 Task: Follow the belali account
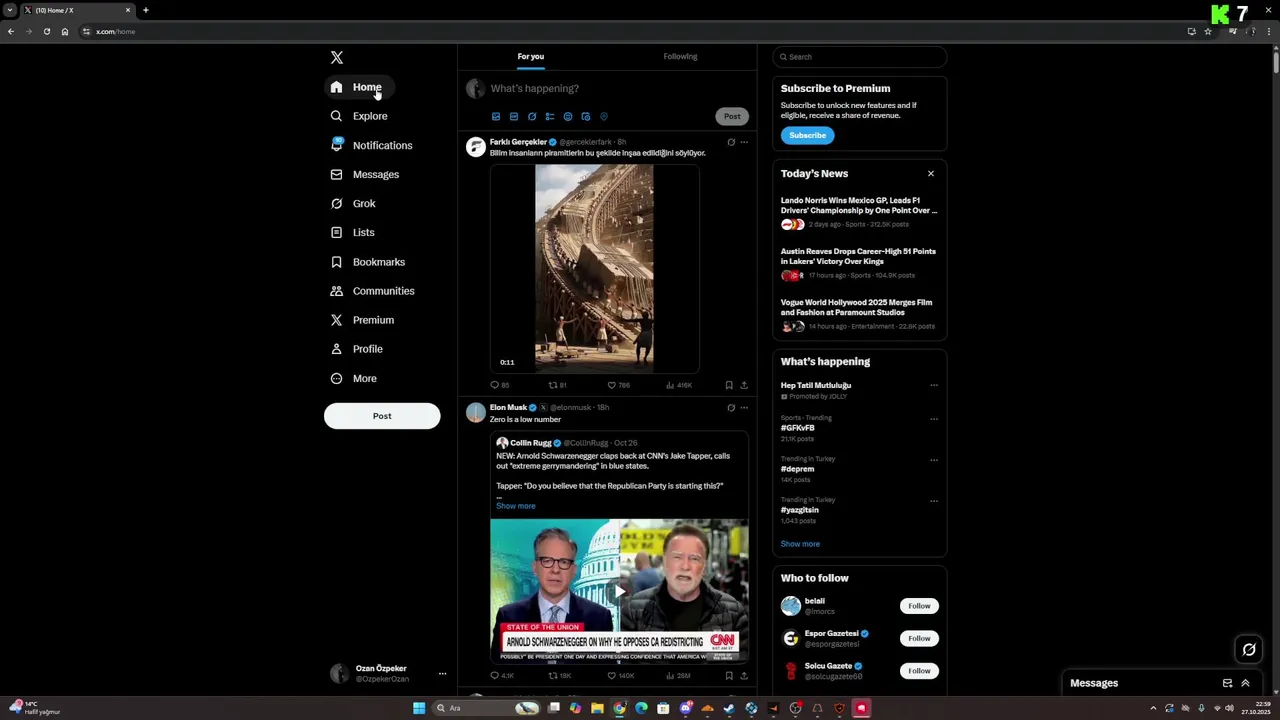919,606
